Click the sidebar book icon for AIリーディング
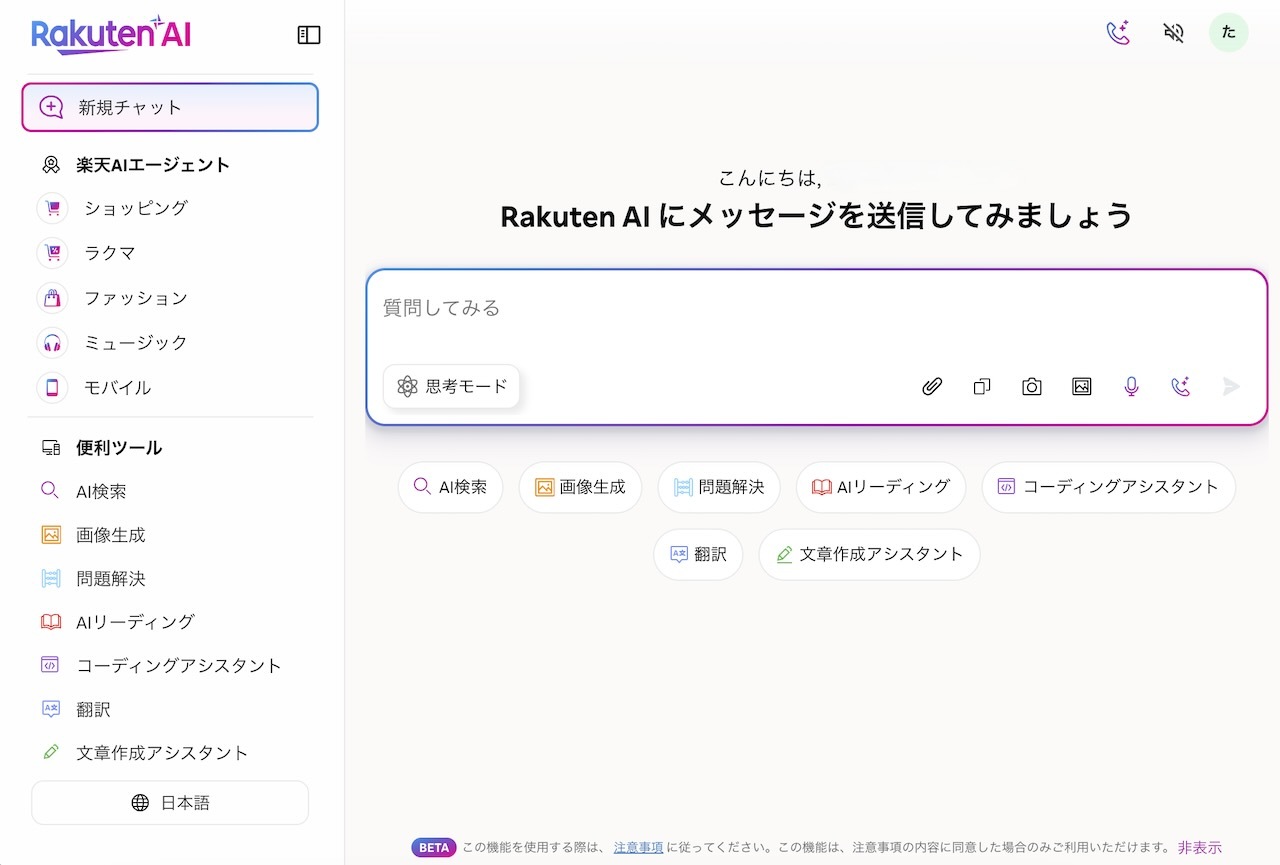The width and height of the screenshot is (1280, 865). [x=51, y=622]
